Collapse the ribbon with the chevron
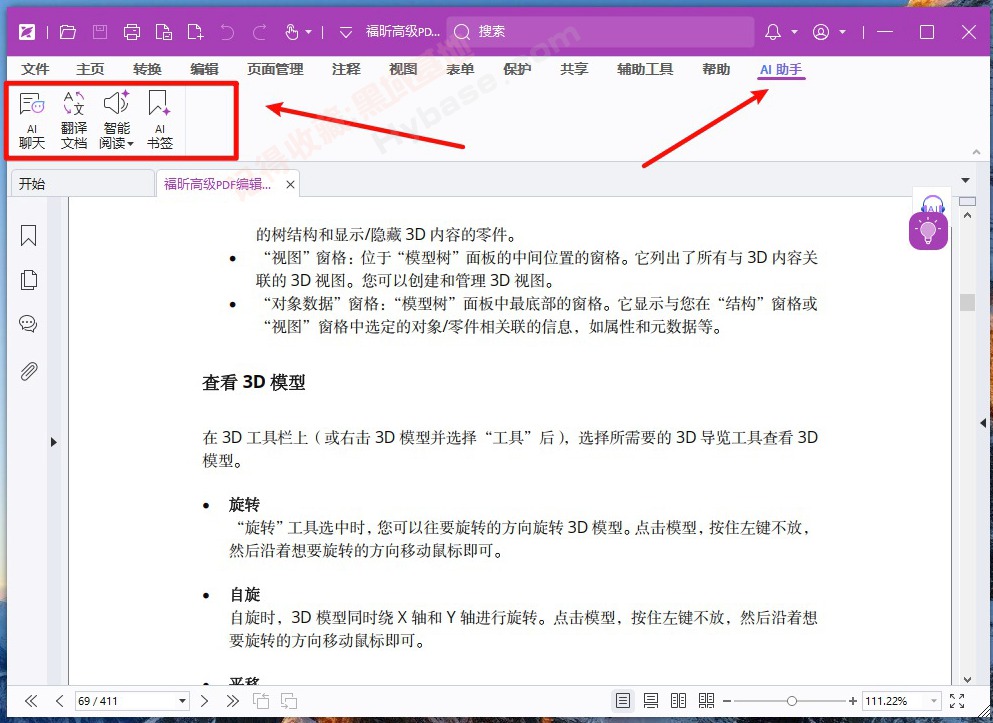This screenshot has width=993, height=723. pos(976,152)
